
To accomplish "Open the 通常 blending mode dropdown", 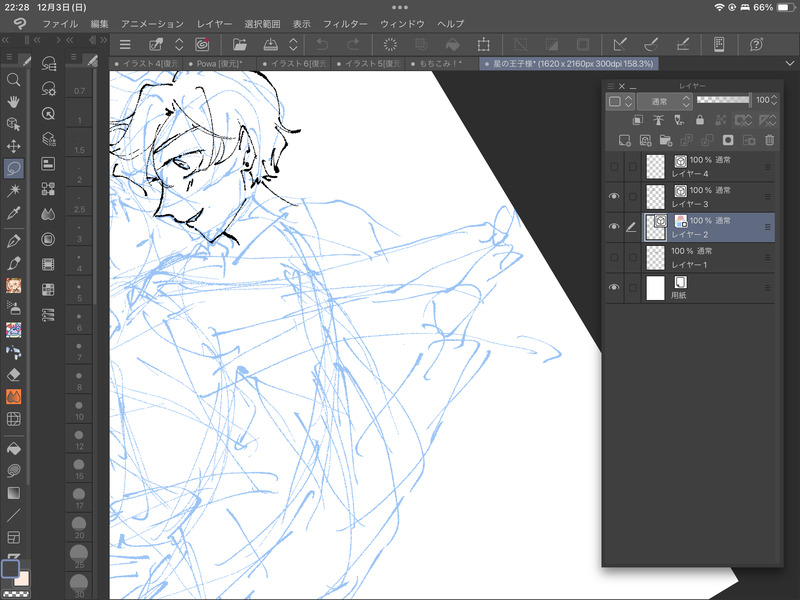I will 664,102.
